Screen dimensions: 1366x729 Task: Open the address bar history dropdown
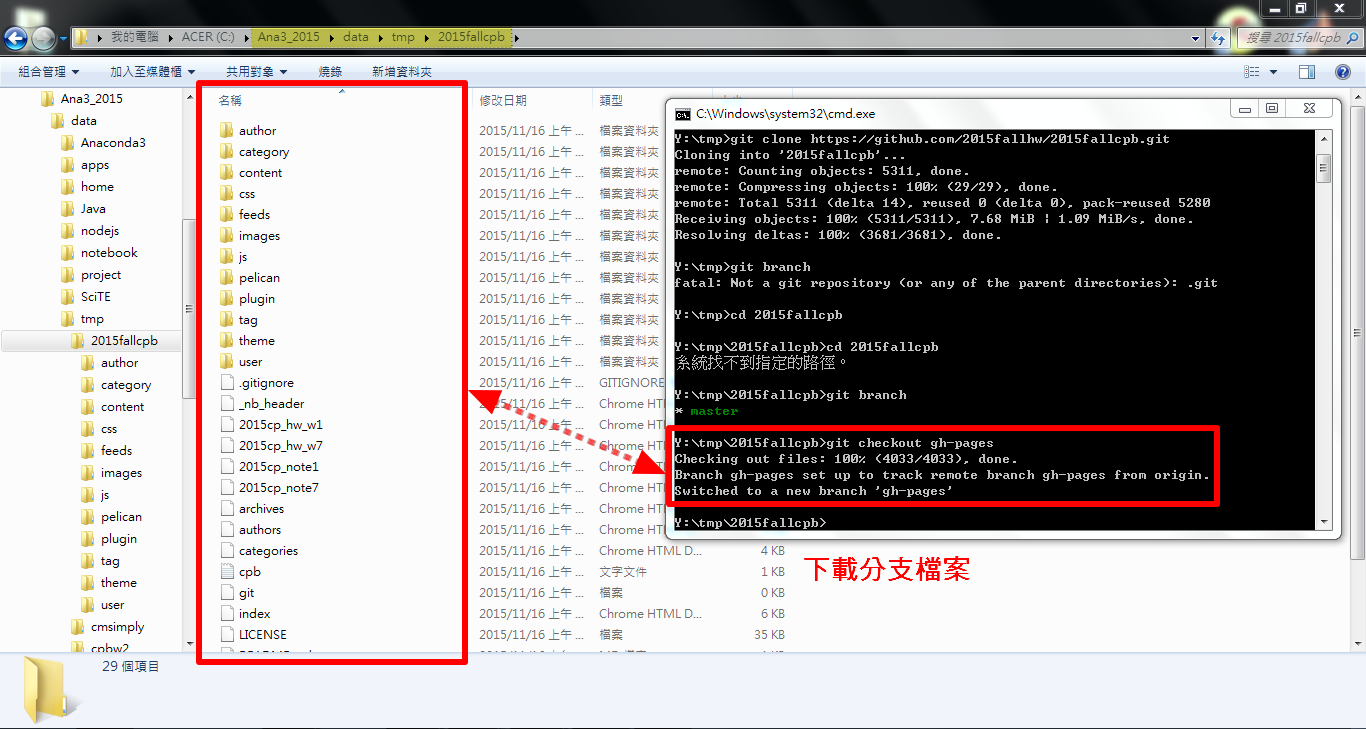pyautogui.click(x=1196, y=38)
